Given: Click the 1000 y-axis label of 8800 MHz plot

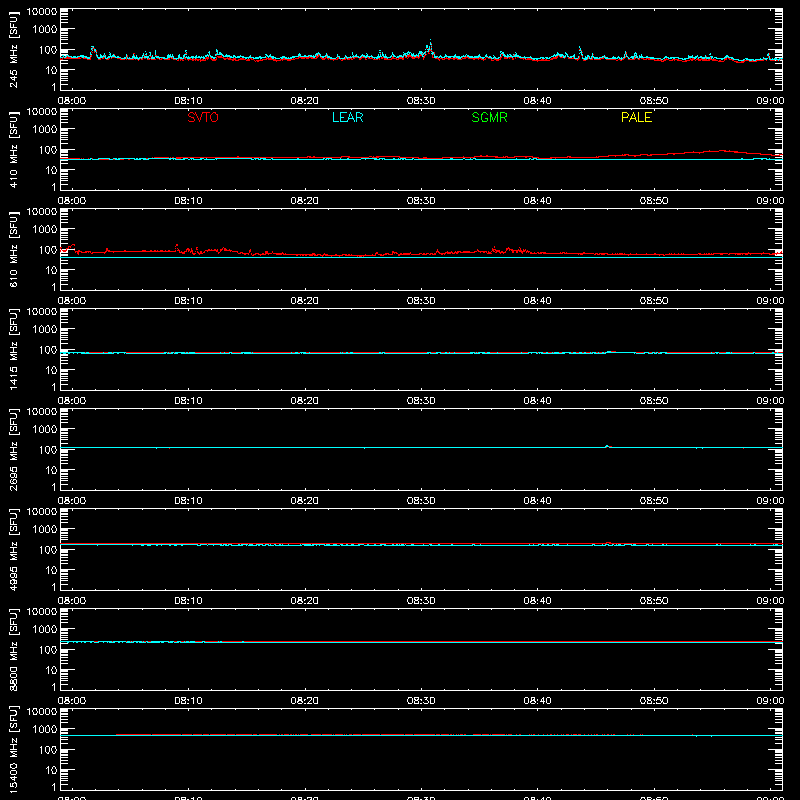Looking at the screenshot, I should point(45,630).
